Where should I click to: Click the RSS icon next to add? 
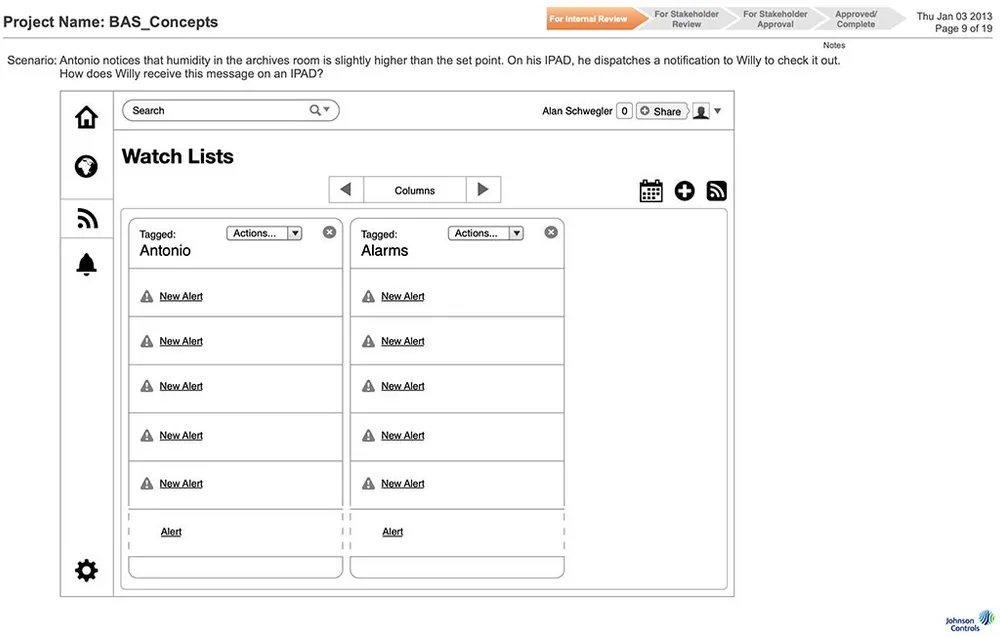[x=717, y=191]
